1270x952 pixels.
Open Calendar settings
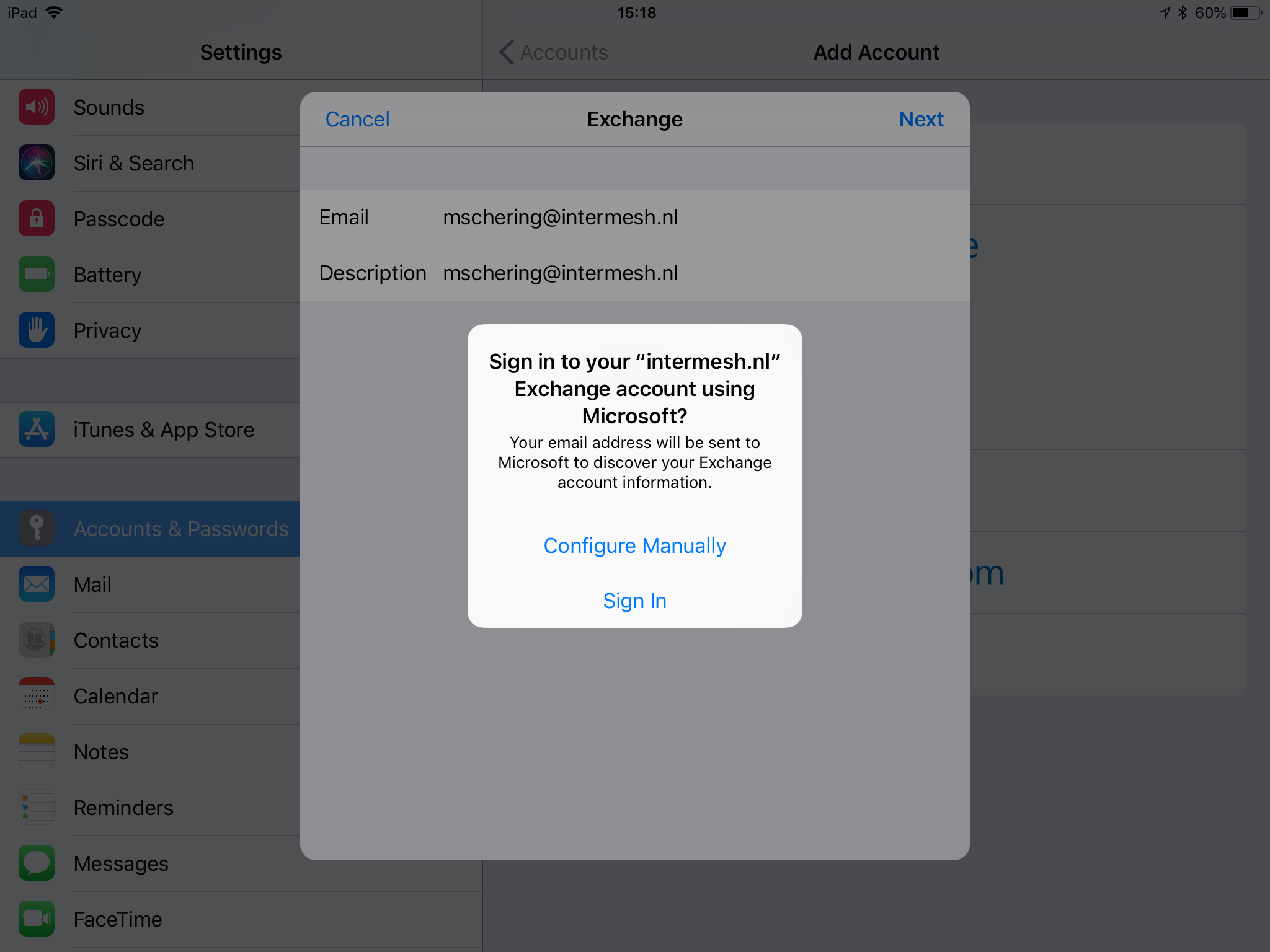(150, 696)
